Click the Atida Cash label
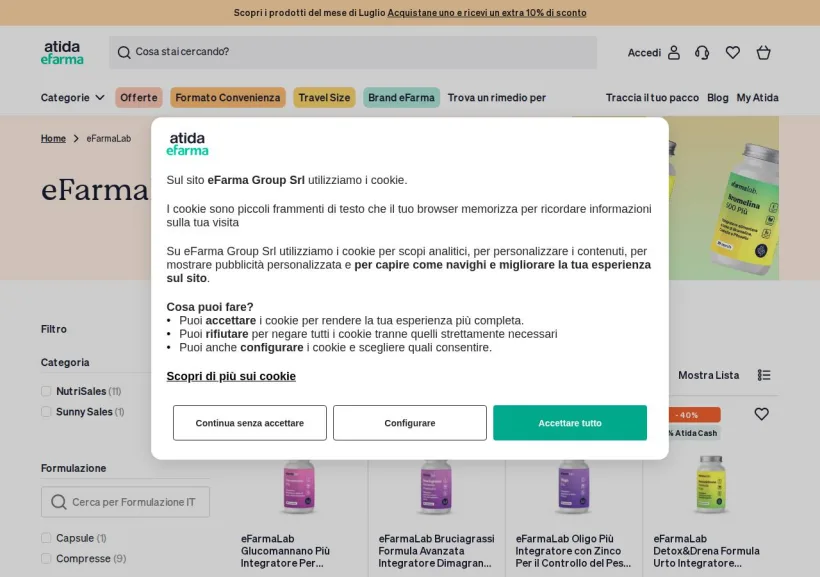This screenshot has width=820, height=577. click(694, 433)
